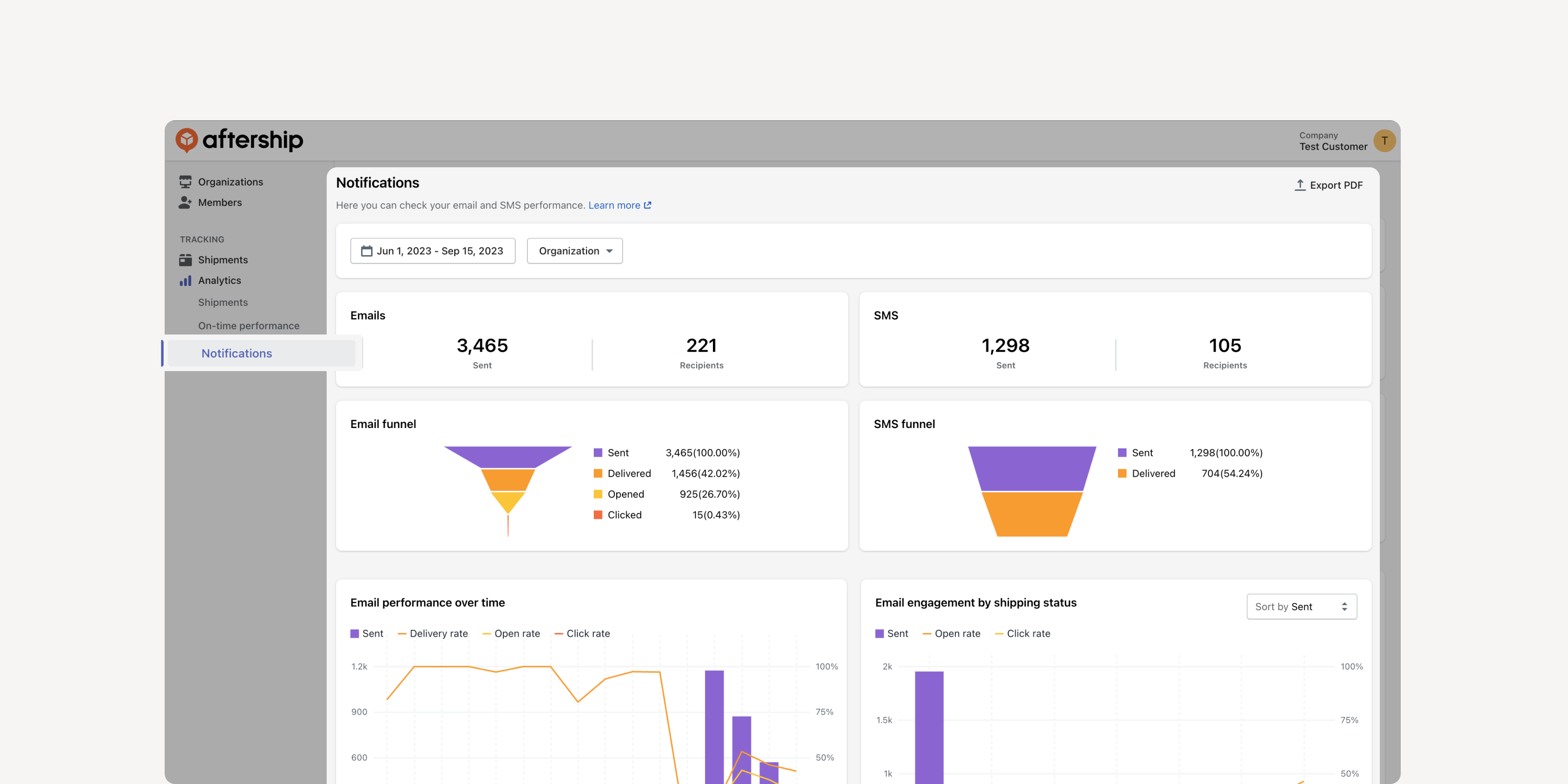Open the Sort by Sent selector

(1301, 607)
